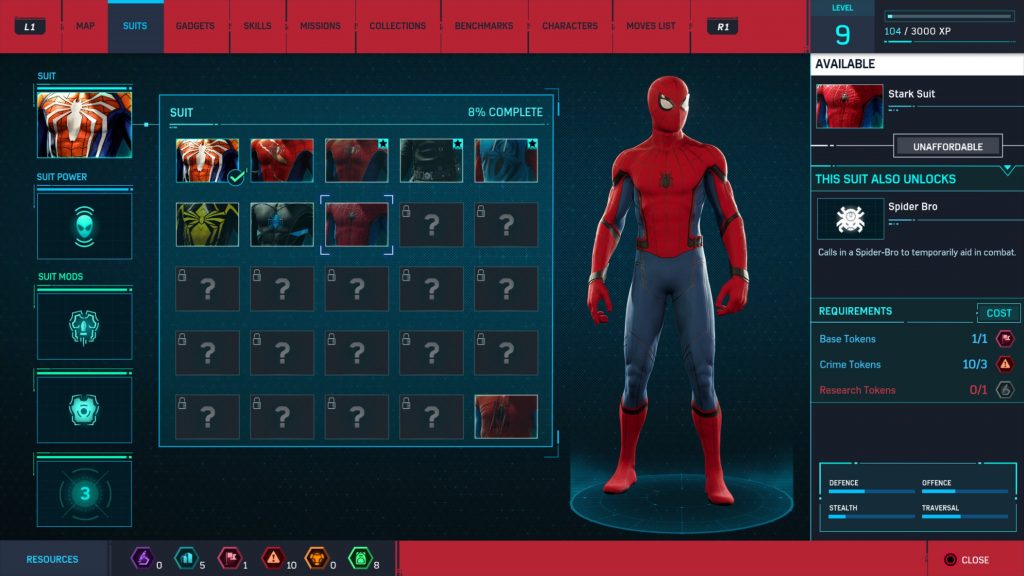
Task: Click the R1 shoulder button prompt
Action: click(723, 27)
